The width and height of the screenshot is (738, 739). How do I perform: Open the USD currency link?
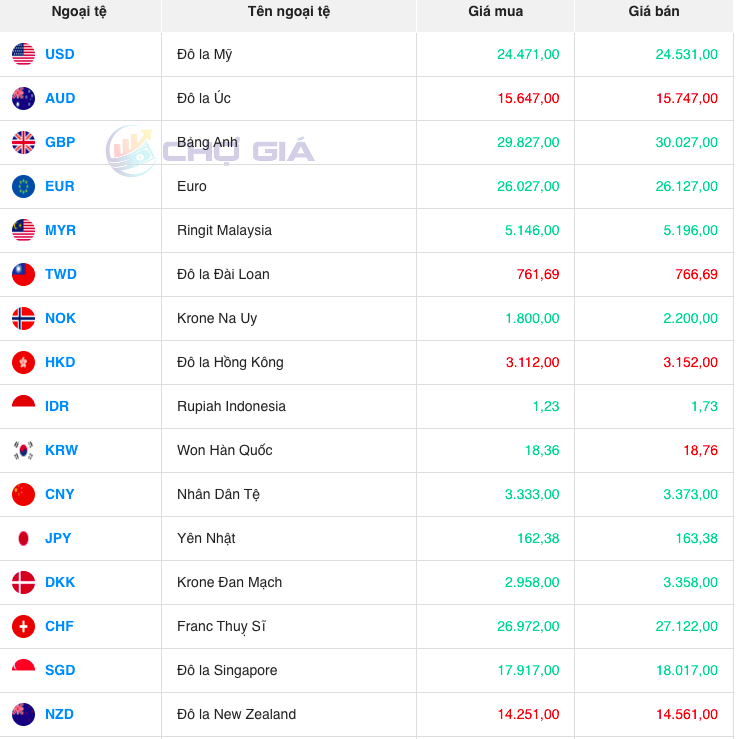pos(60,54)
